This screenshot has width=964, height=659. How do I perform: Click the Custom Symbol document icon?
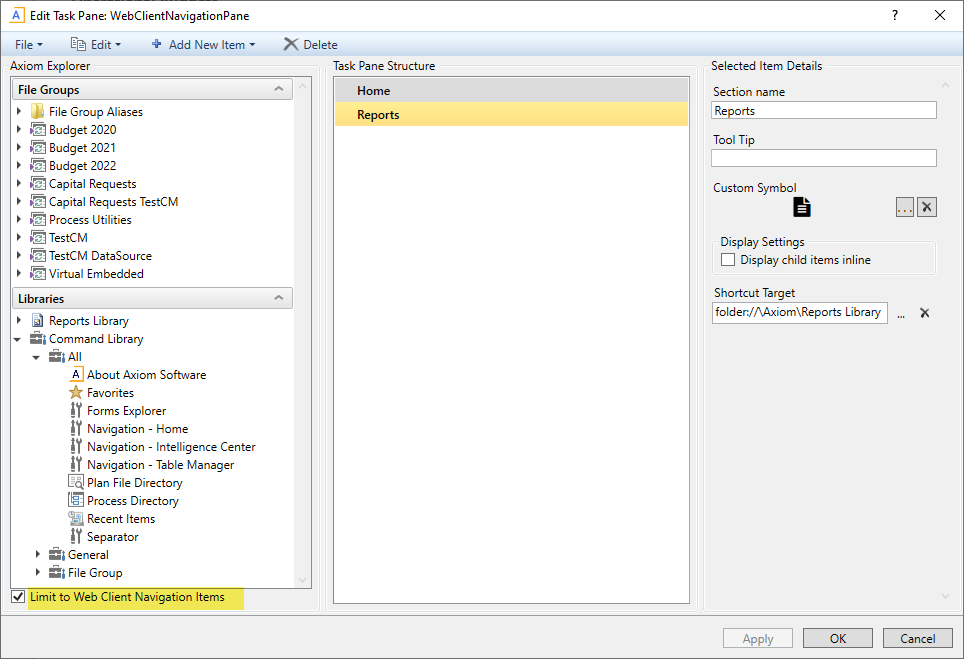coord(802,207)
